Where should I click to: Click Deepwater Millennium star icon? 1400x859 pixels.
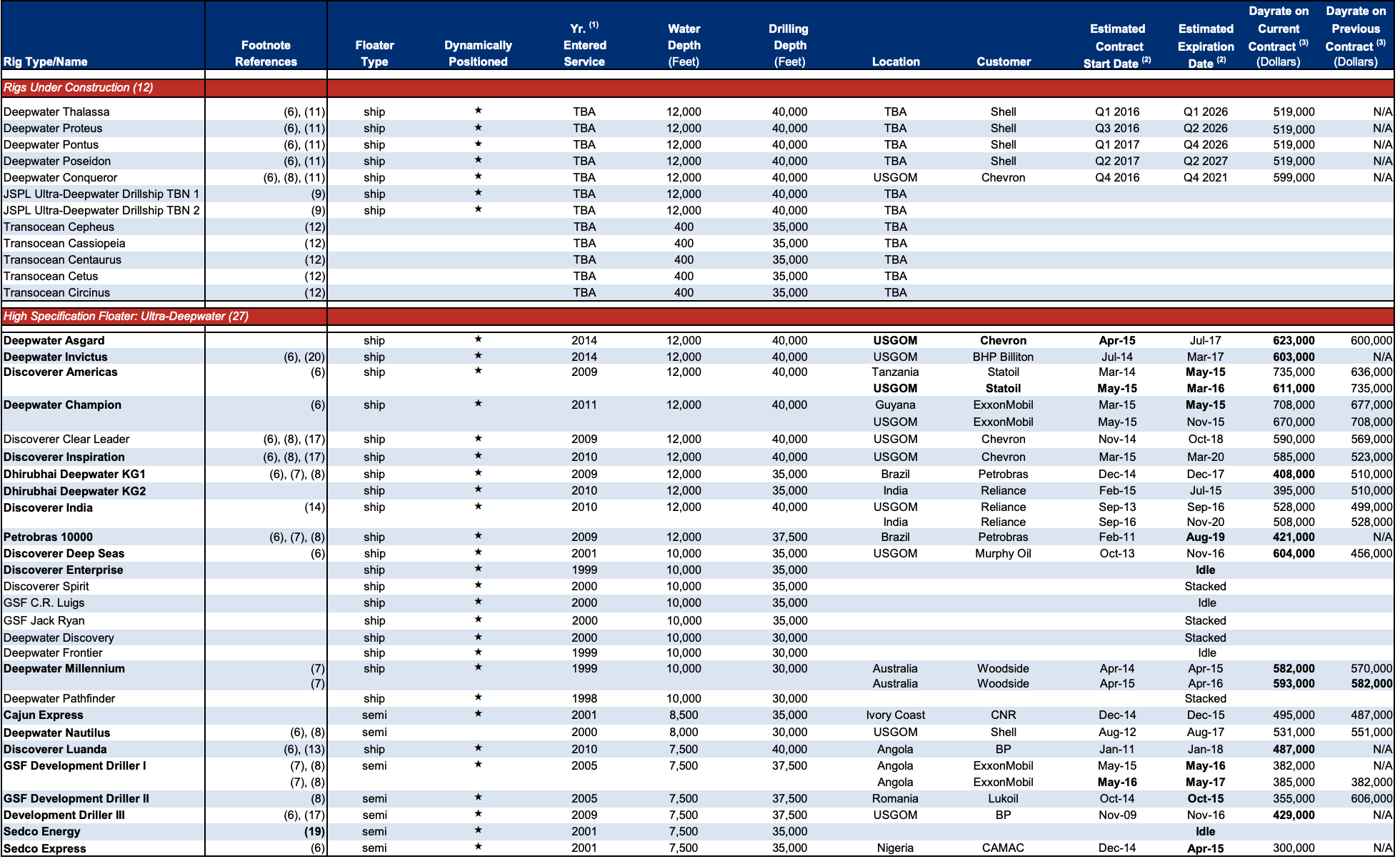478,667
